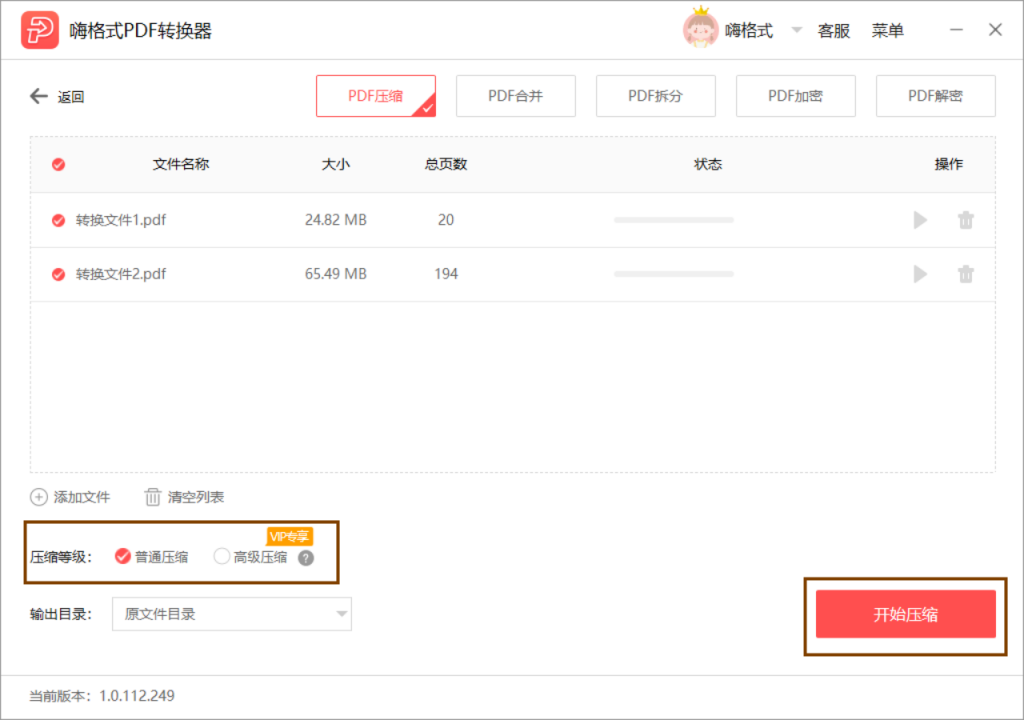Viewport: 1024px width, 720px height.
Task: Select the 普通压缩 radio option
Action: [123, 556]
